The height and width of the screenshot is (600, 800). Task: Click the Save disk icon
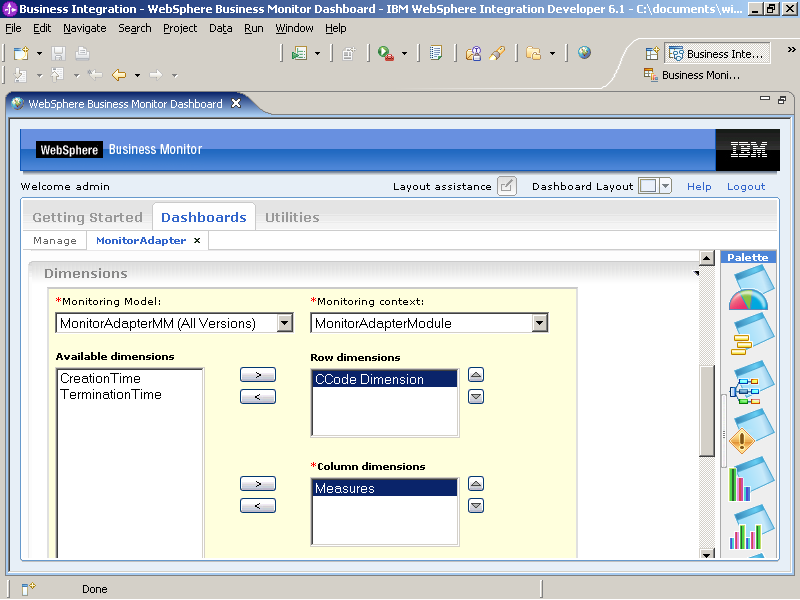(x=59, y=53)
